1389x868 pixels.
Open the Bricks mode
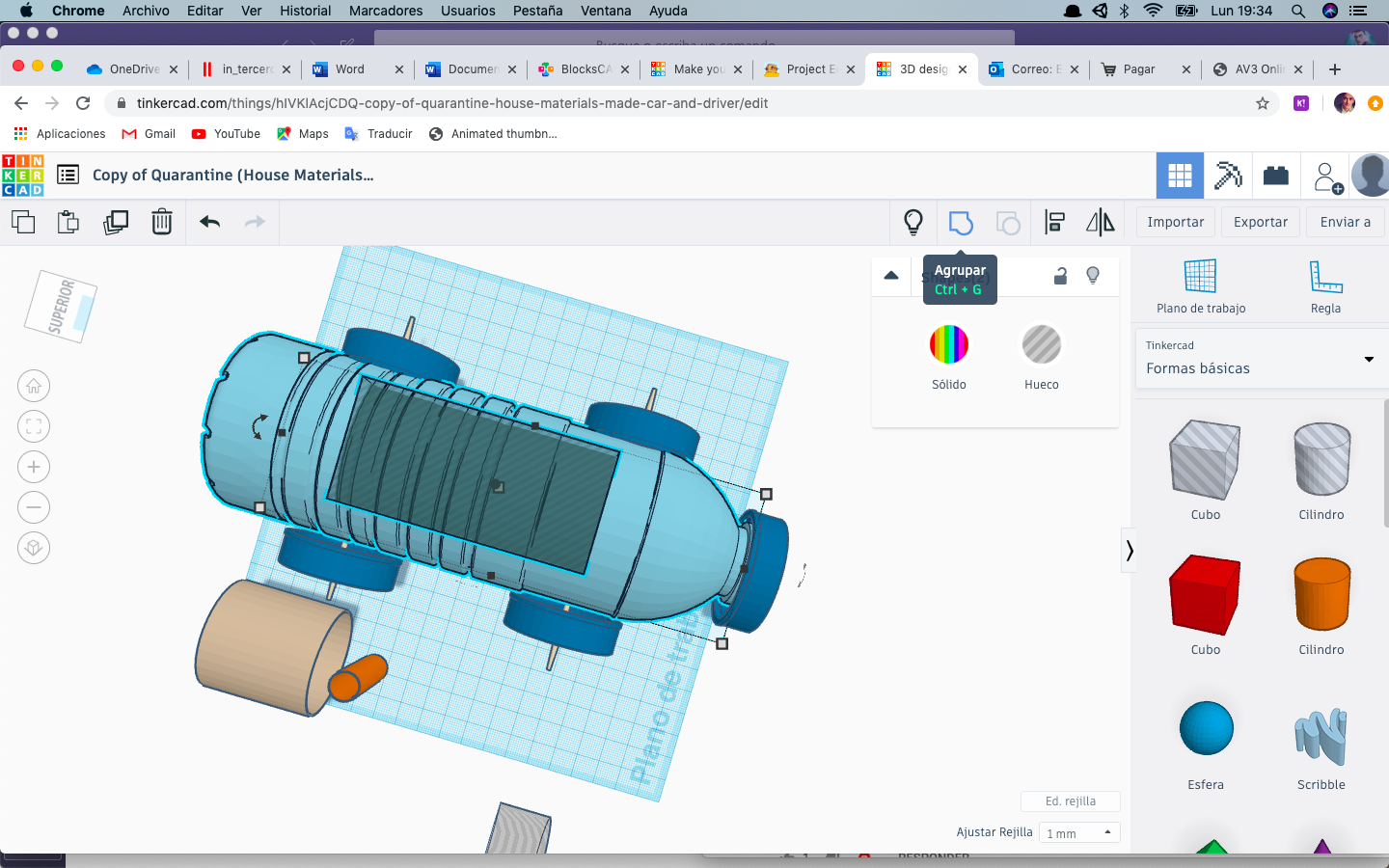pos(1276,176)
